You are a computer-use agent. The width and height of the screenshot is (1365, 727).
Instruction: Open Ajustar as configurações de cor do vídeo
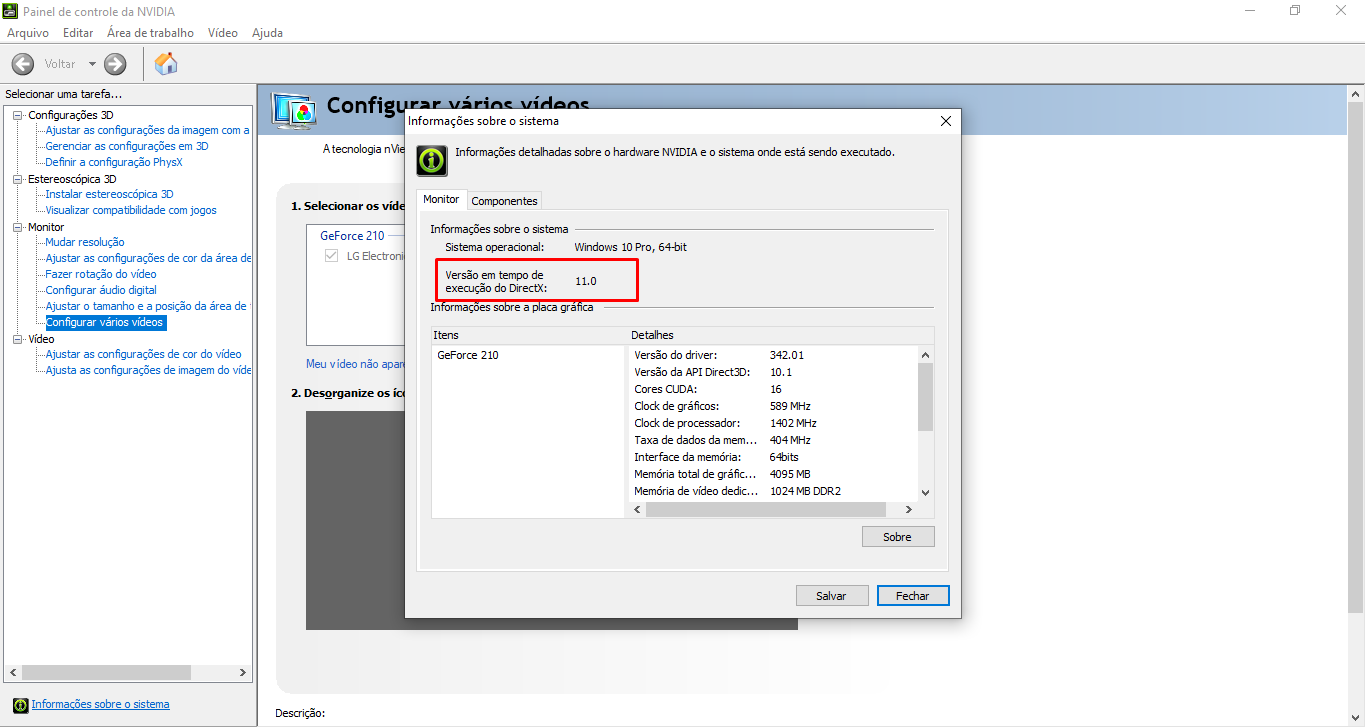143,354
